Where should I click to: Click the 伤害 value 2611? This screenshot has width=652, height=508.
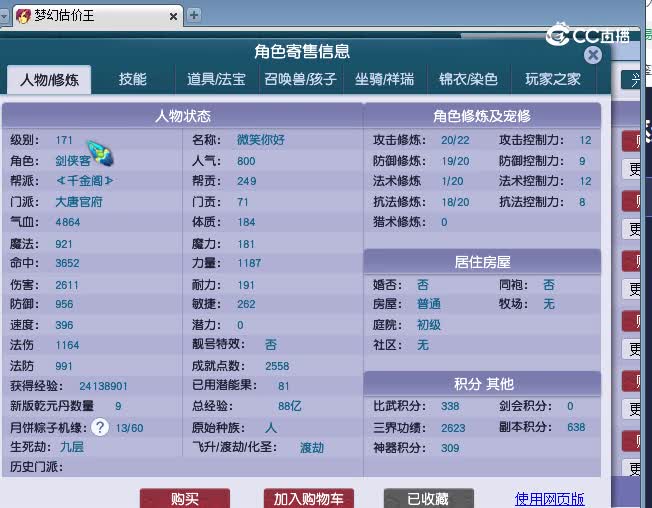pyautogui.click(x=67, y=285)
